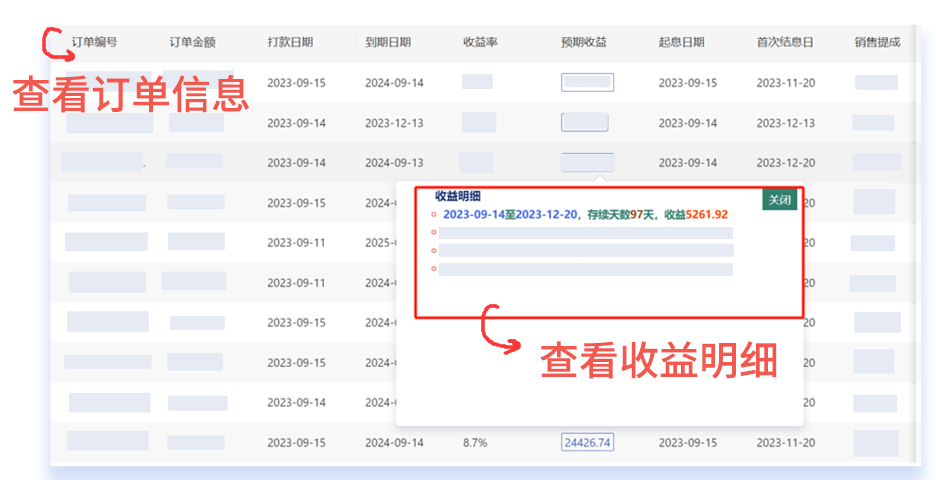Click the 2024-09-13 maturity date cell
The height and width of the screenshot is (491, 936).
point(394,163)
